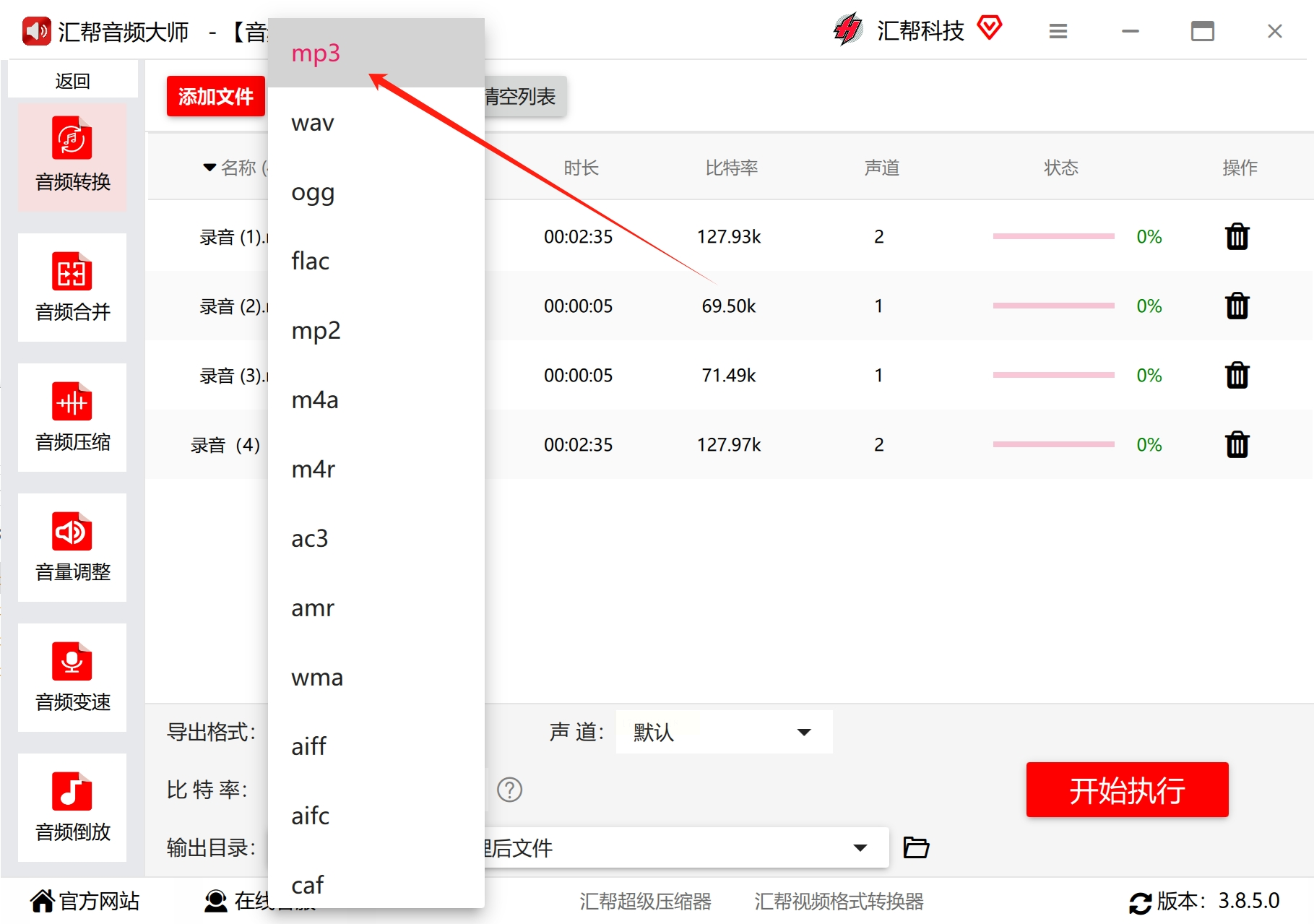Open the 音频倒放 audio reverse module
1314x924 pixels.
[x=72, y=807]
